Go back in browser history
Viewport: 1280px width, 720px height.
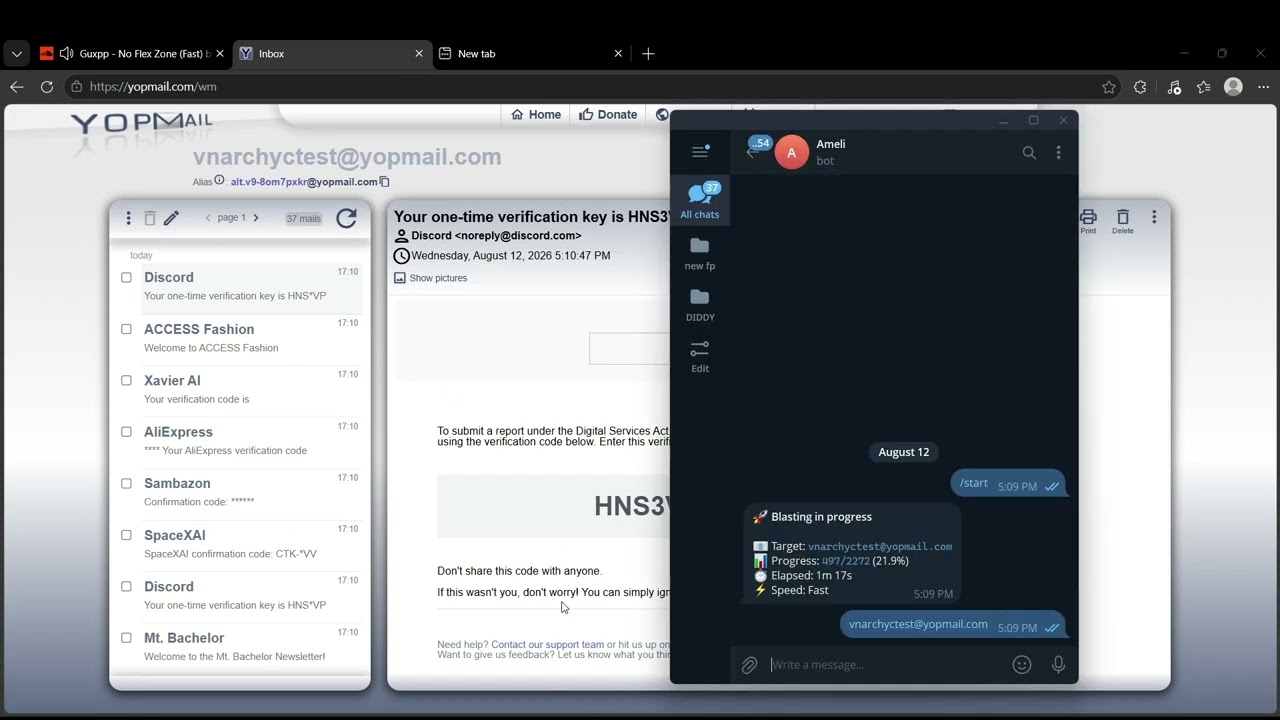pos(16,87)
